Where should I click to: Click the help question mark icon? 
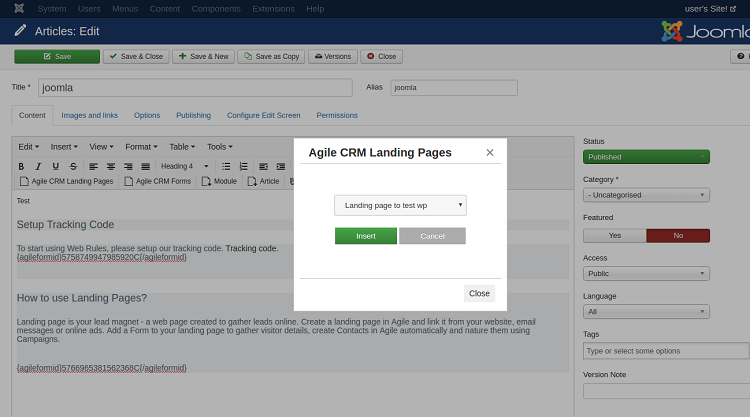point(740,56)
